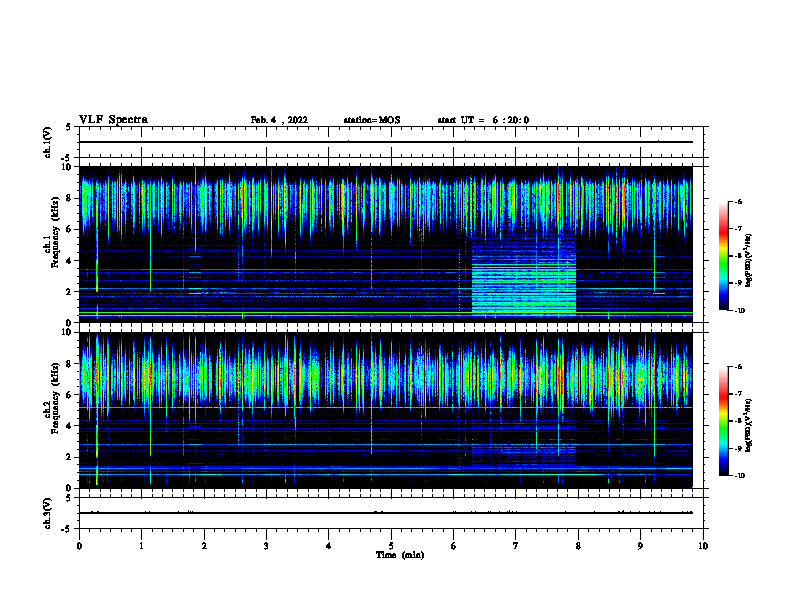Click the time axis tick label '6'
The height and width of the screenshot is (612, 792).
(454, 546)
